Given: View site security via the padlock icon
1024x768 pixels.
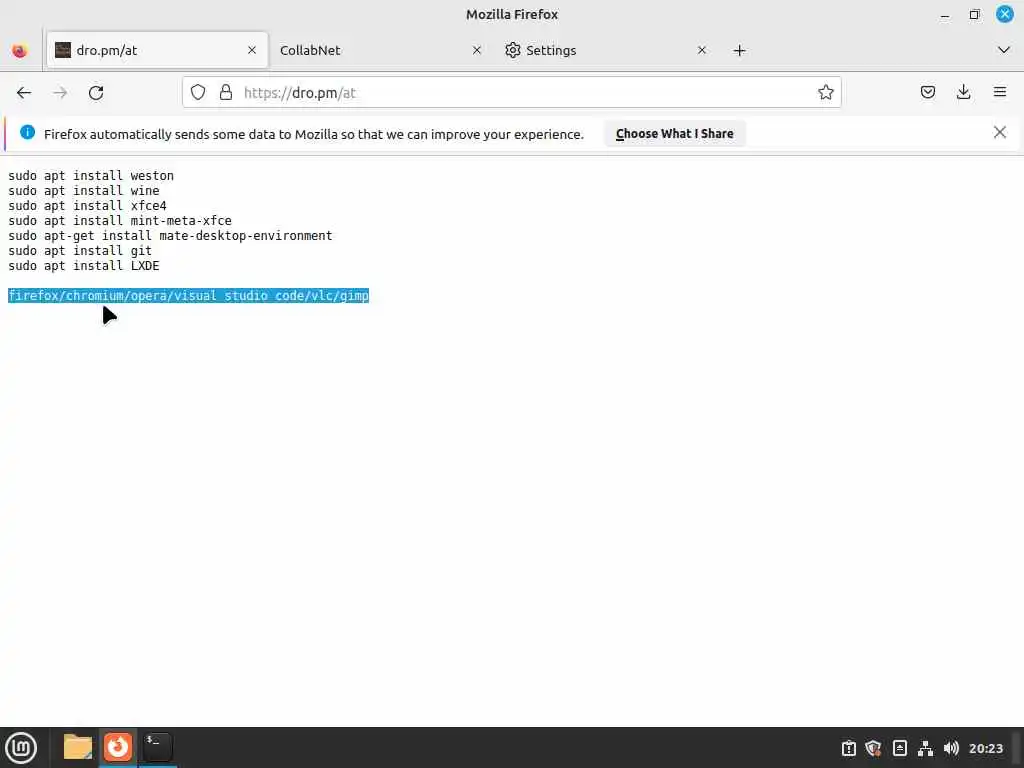Looking at the screenshot, I should click(226, 92).
